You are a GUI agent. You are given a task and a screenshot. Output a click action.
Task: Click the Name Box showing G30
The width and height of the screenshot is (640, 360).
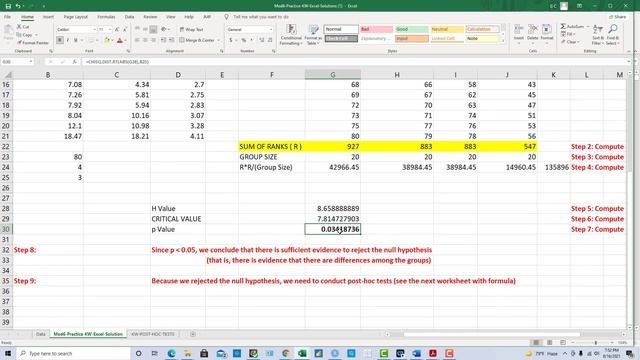click(x=17, y=62)
